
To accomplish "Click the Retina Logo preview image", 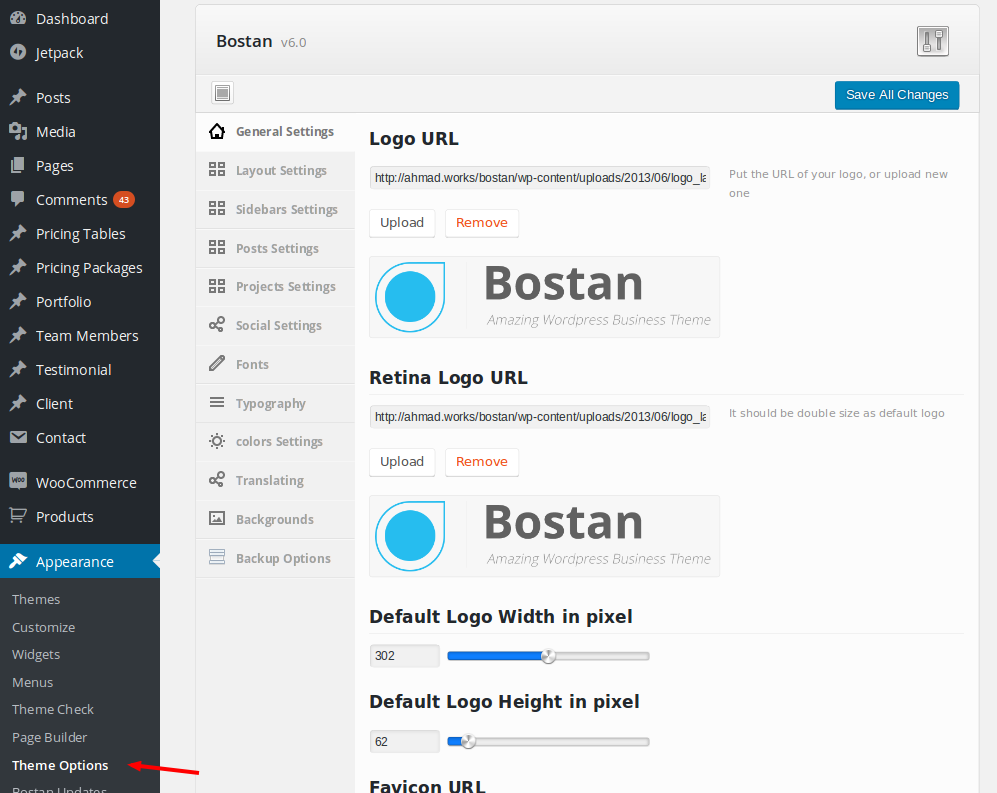I will [x=544, y=536].
